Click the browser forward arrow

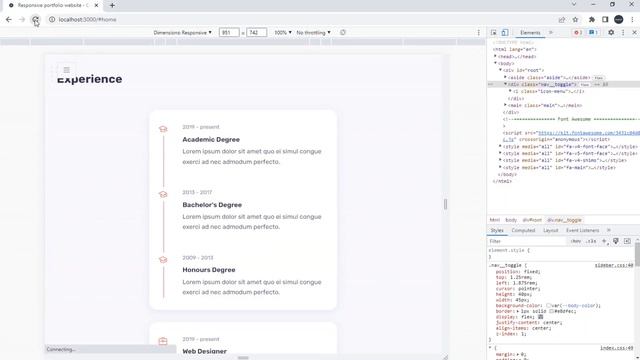click(22, 19)
